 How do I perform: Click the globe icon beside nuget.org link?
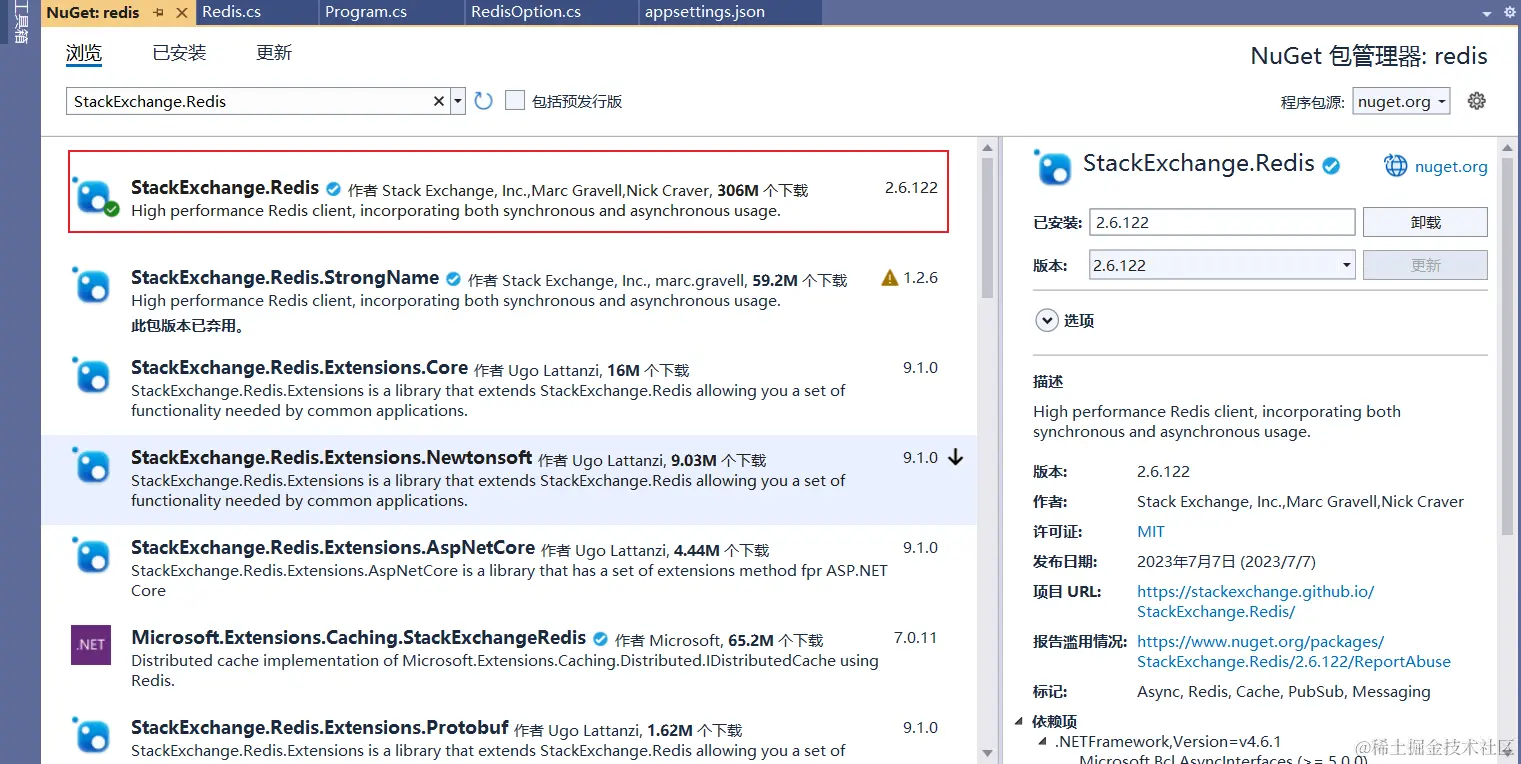click(x=1395, y=166)
